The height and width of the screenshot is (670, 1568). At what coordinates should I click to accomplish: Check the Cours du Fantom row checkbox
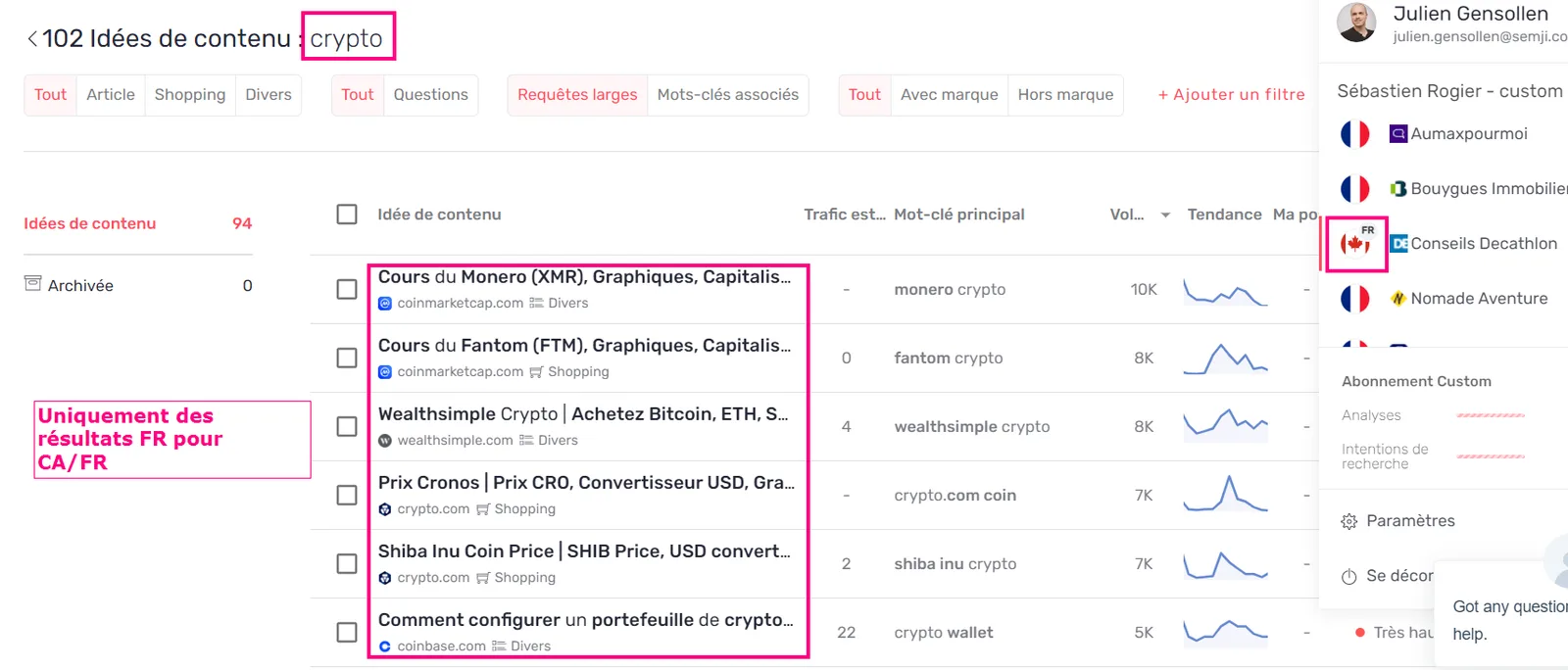[x=347, y=359]
